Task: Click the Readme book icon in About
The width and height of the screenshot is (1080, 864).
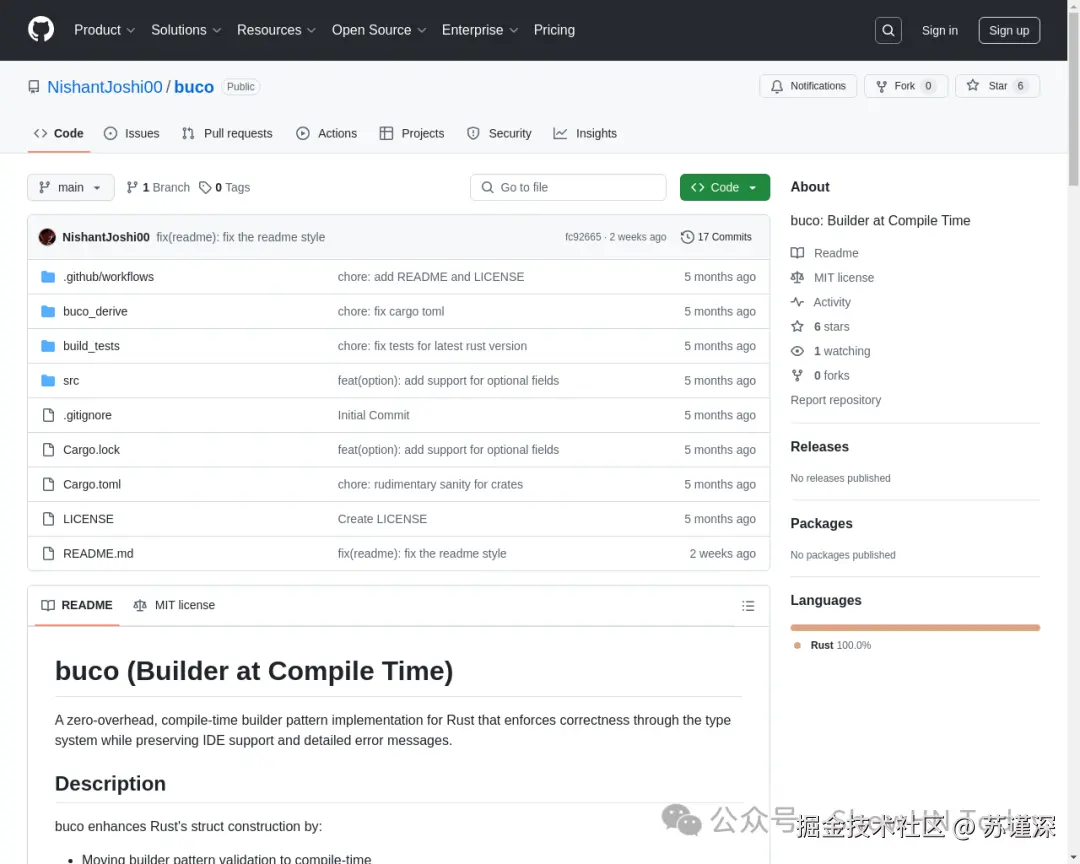Action: [x=797, y=253]
